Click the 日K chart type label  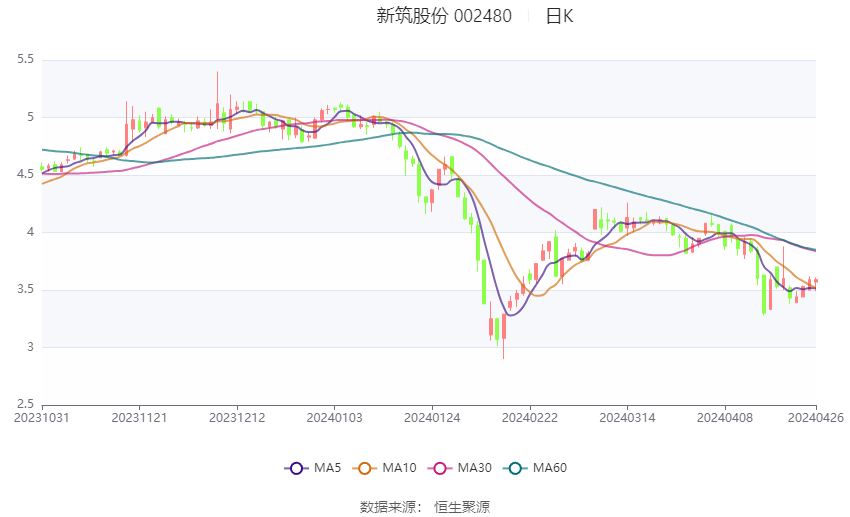(559, 16)
